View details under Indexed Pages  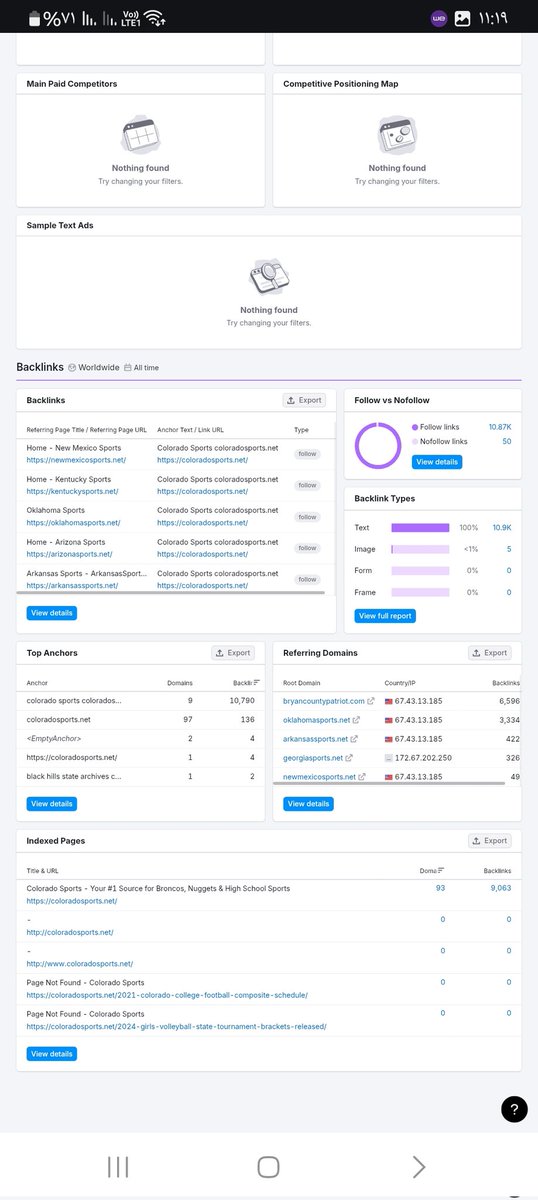51,1054
